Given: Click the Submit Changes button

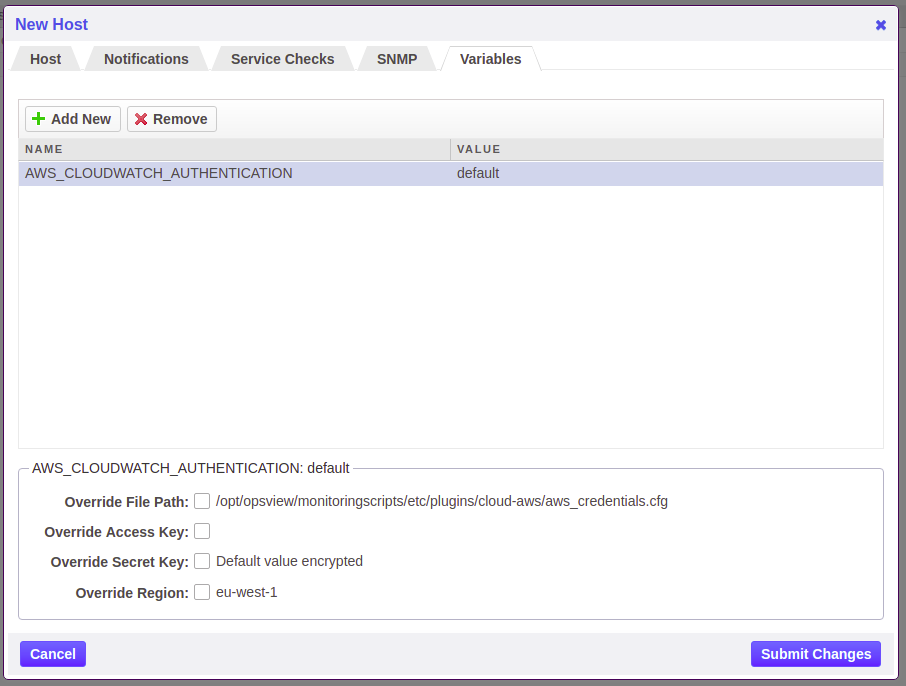Looking at the screenshot, I should tap(815, 653).
